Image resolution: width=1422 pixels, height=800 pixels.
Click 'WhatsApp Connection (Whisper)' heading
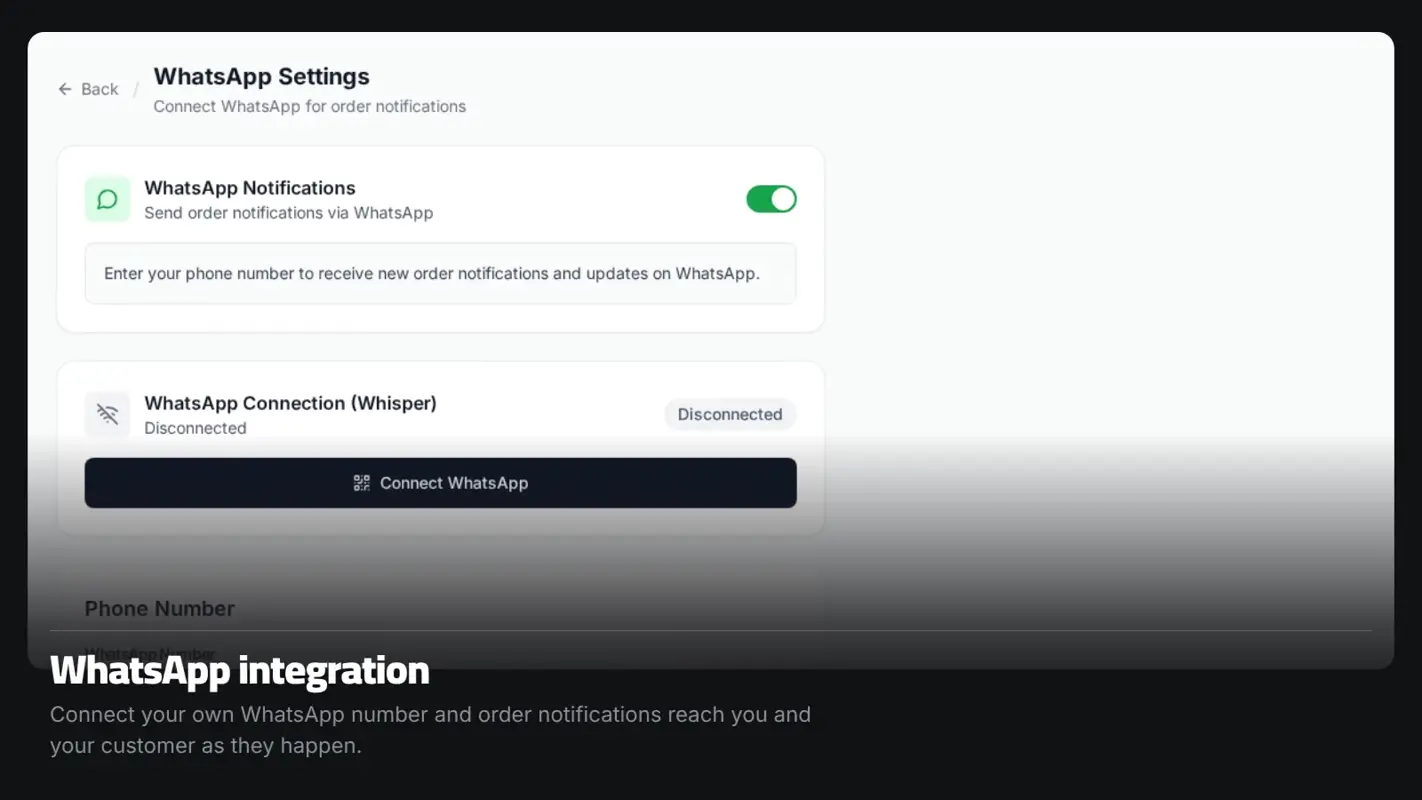tap(290, 403)
